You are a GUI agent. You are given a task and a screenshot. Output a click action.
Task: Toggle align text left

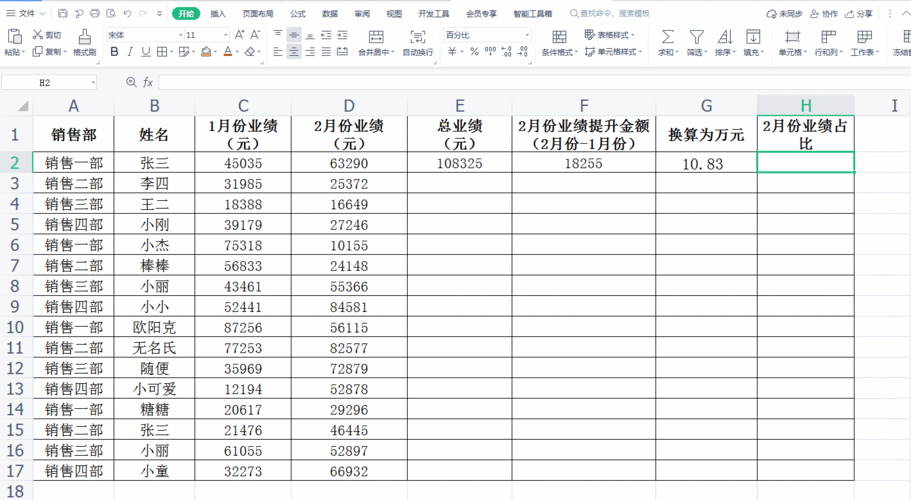pyautogui.click(x=278, y=52)
